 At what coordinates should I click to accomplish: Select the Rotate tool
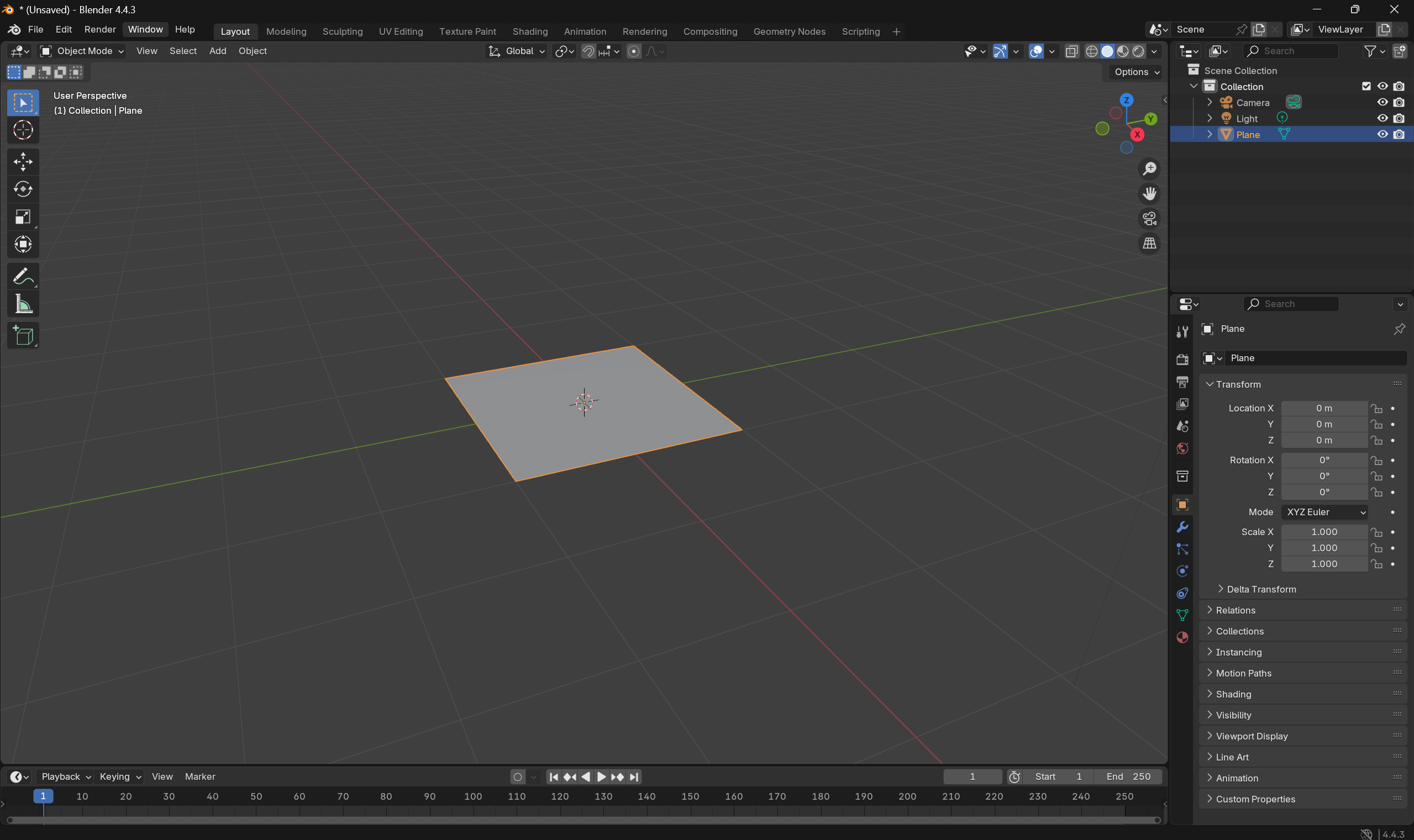tap(23, 189)
